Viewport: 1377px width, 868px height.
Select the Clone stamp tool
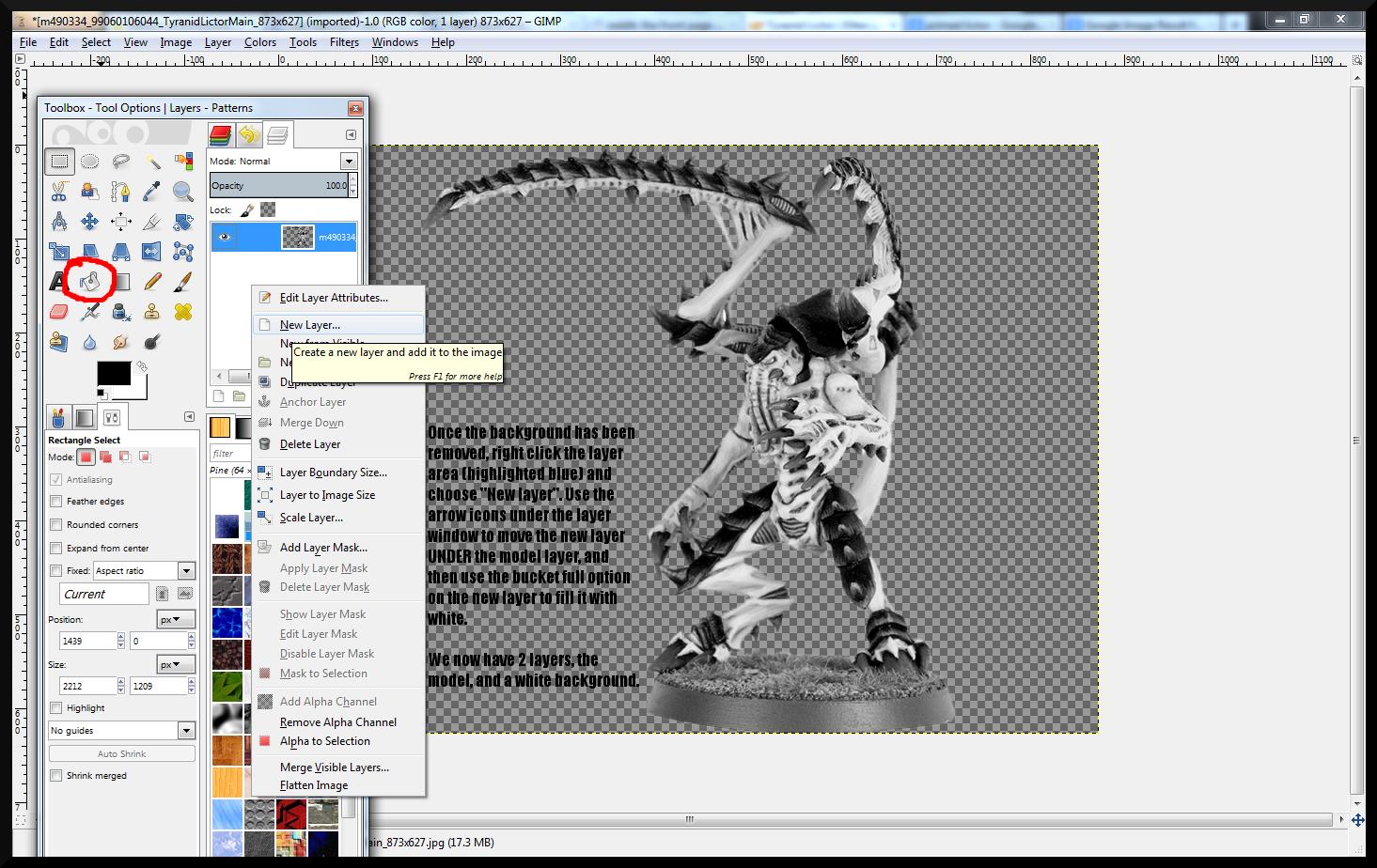pyautogui.click(x=152, y=312)
